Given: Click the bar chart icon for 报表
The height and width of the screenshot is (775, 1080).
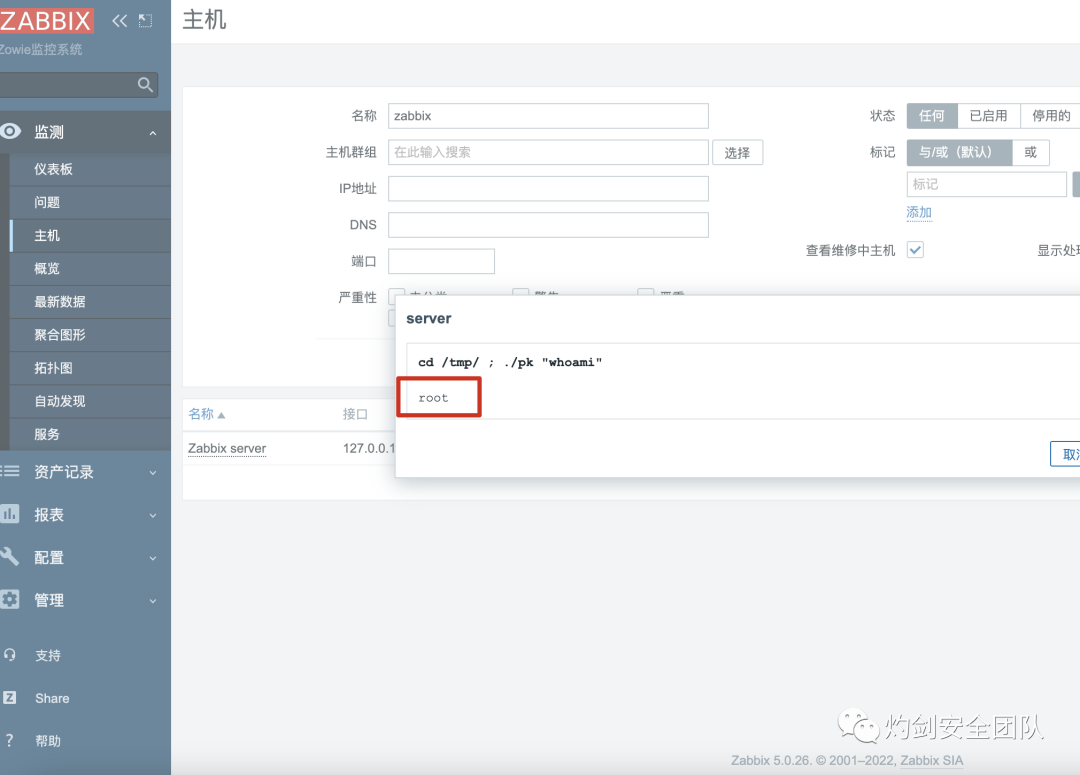Looking at the screenshot, I should [10, 514].
